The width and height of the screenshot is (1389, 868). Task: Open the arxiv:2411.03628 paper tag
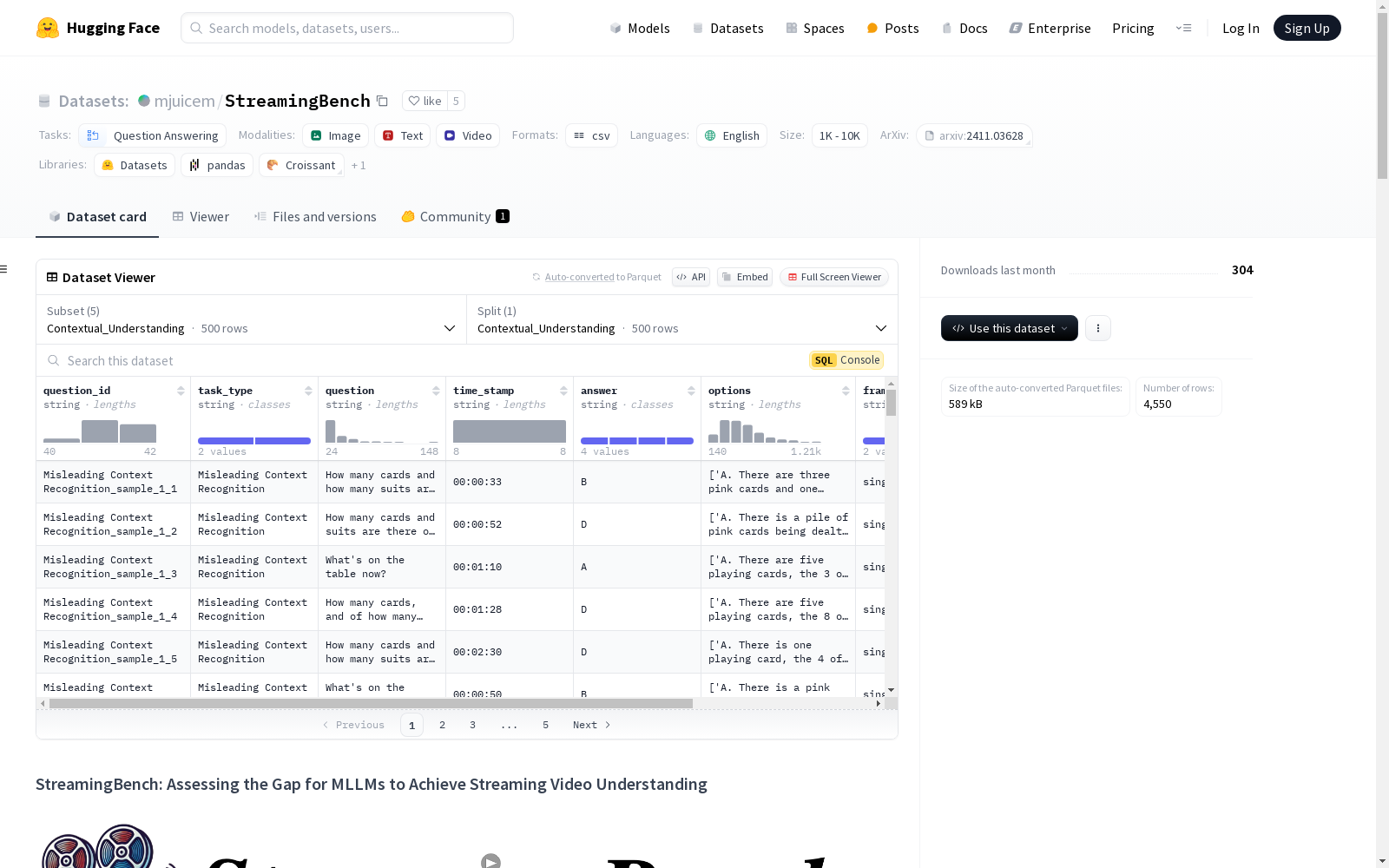click(x=974, y=135)
